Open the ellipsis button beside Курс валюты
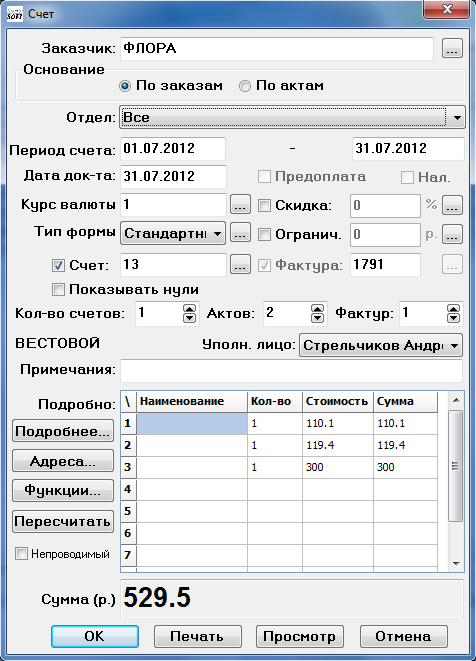The width and height of the screenshot is (476, 661). [240, 205]
